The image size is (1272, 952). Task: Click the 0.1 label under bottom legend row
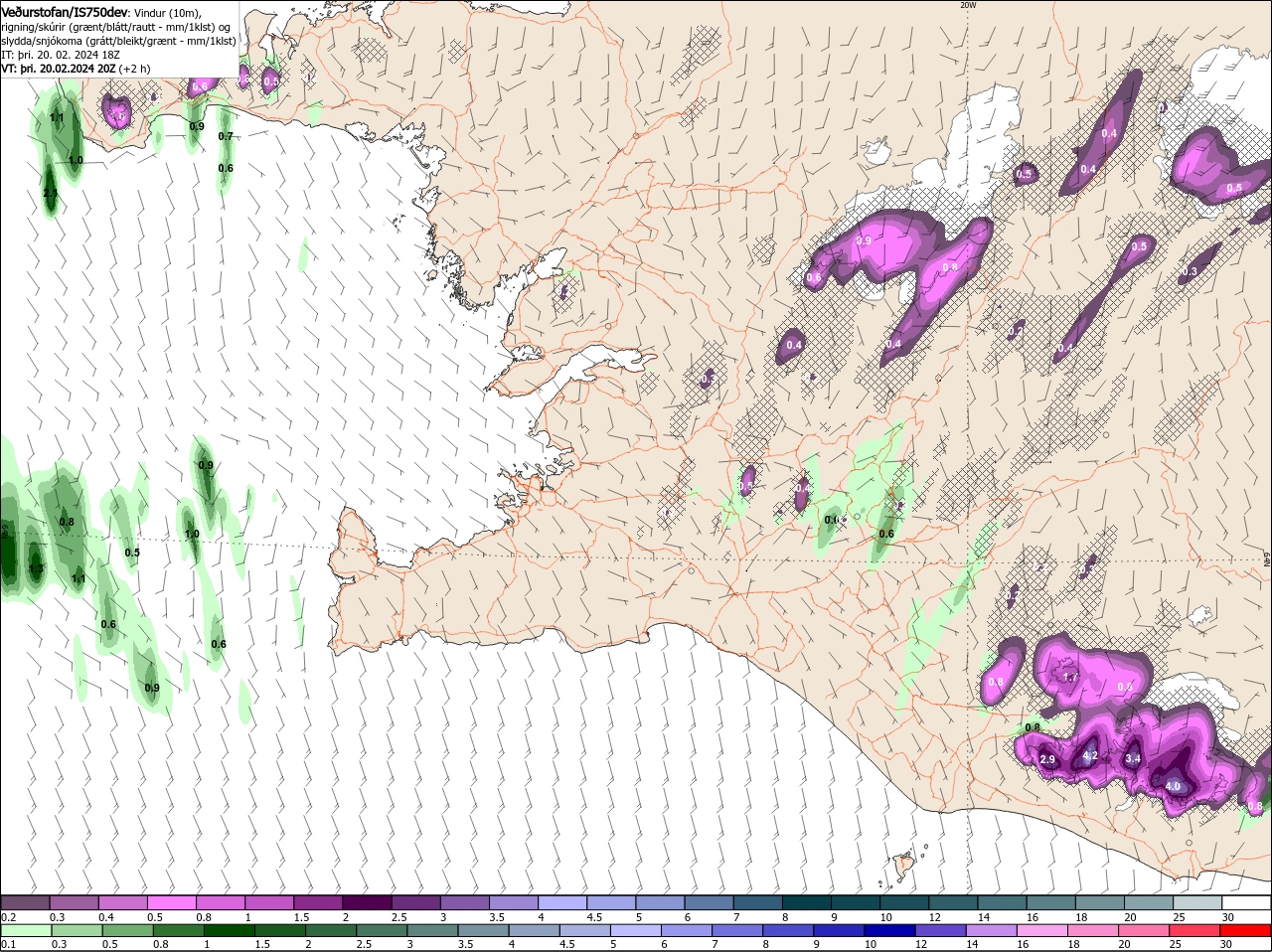click(x=8, y=944)
